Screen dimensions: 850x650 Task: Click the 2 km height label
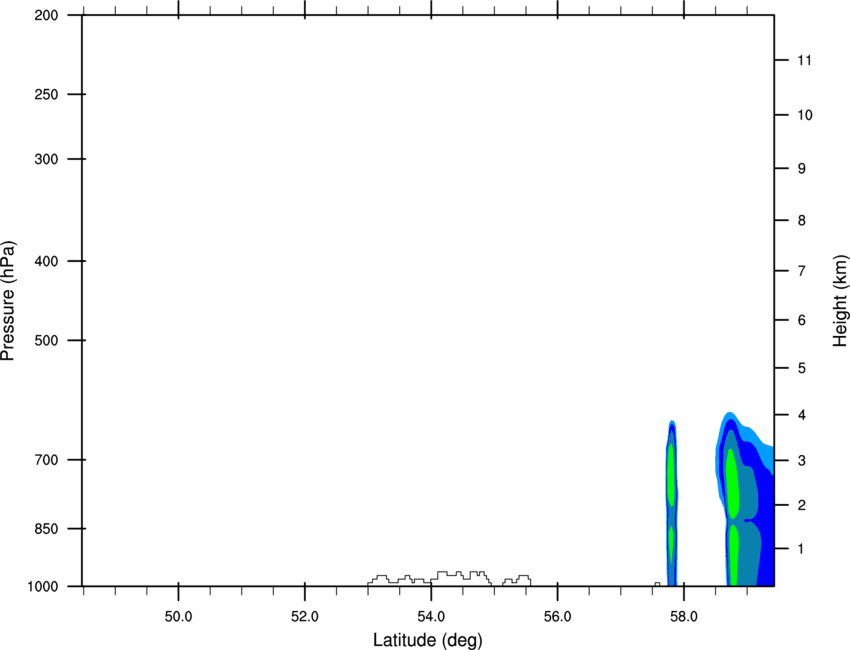[x=802, y=505]
